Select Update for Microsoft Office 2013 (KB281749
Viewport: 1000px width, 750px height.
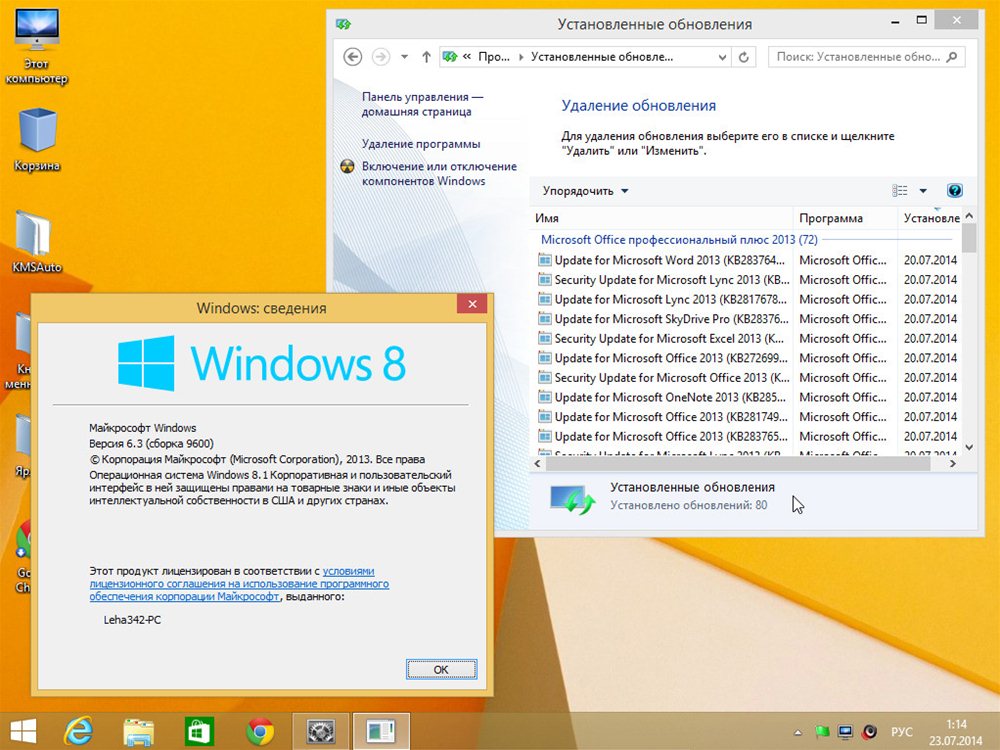(x=746, y=417)
